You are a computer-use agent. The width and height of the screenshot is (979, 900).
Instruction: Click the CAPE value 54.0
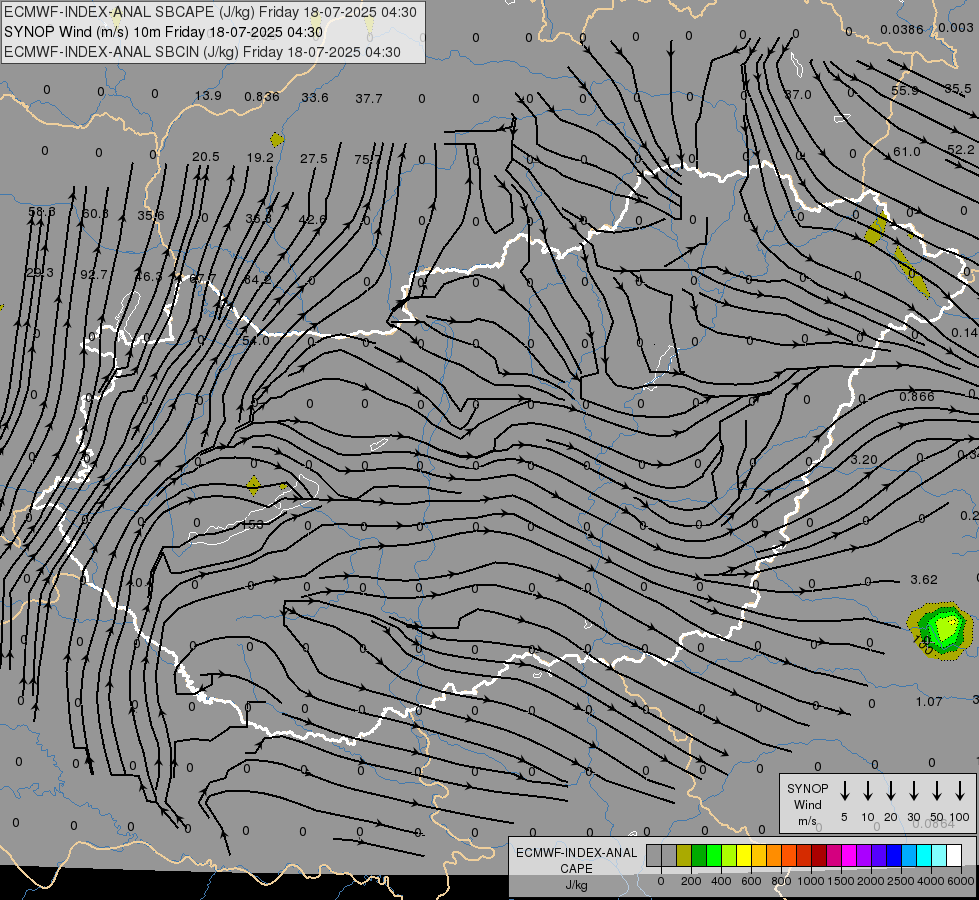(255, 340)
